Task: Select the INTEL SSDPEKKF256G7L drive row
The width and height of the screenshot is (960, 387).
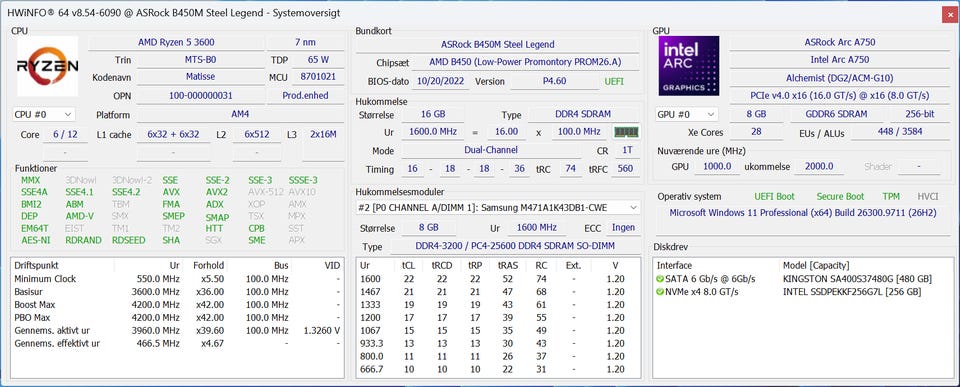Action: pos(802,291)
